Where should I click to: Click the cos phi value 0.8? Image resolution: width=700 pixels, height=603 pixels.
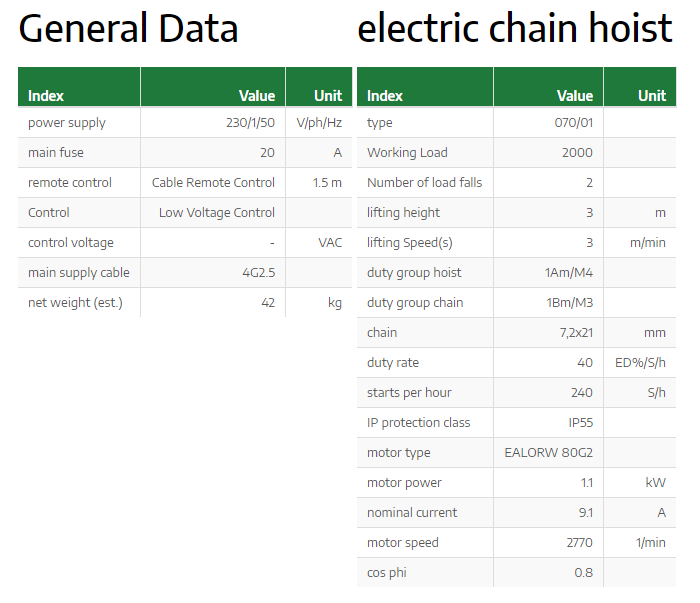[x=583, y=573]
